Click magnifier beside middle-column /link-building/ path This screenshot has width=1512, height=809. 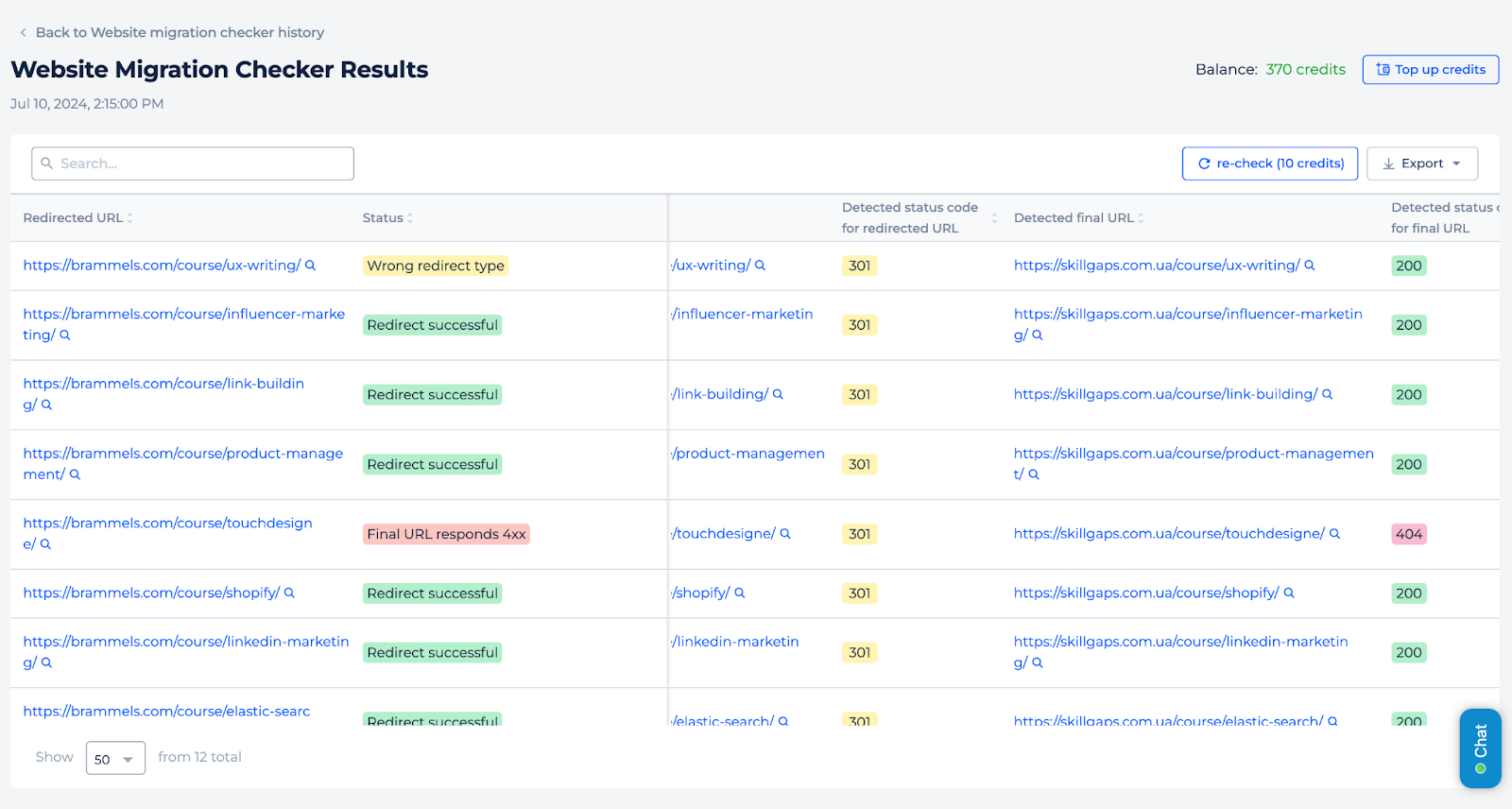(778, 394)
